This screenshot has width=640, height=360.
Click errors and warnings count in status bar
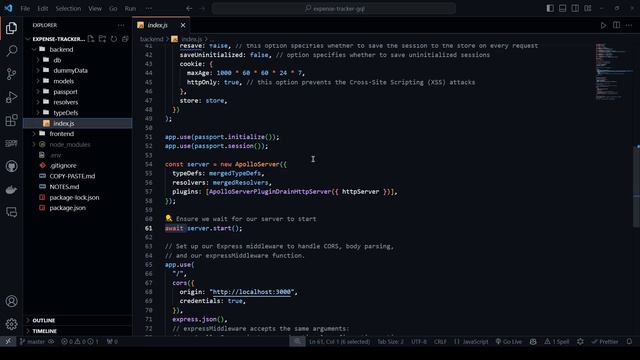80,342
